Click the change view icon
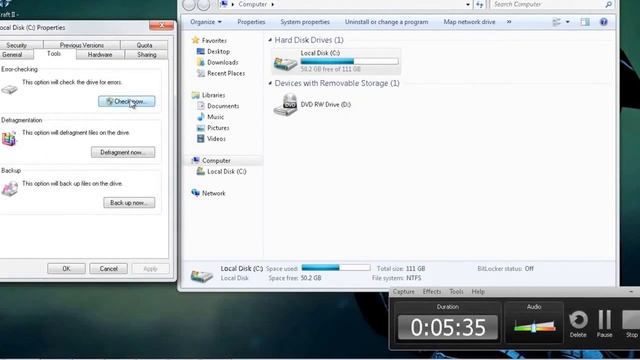The image size is (640, 360). pyautogui.click(x=556, y=22)
